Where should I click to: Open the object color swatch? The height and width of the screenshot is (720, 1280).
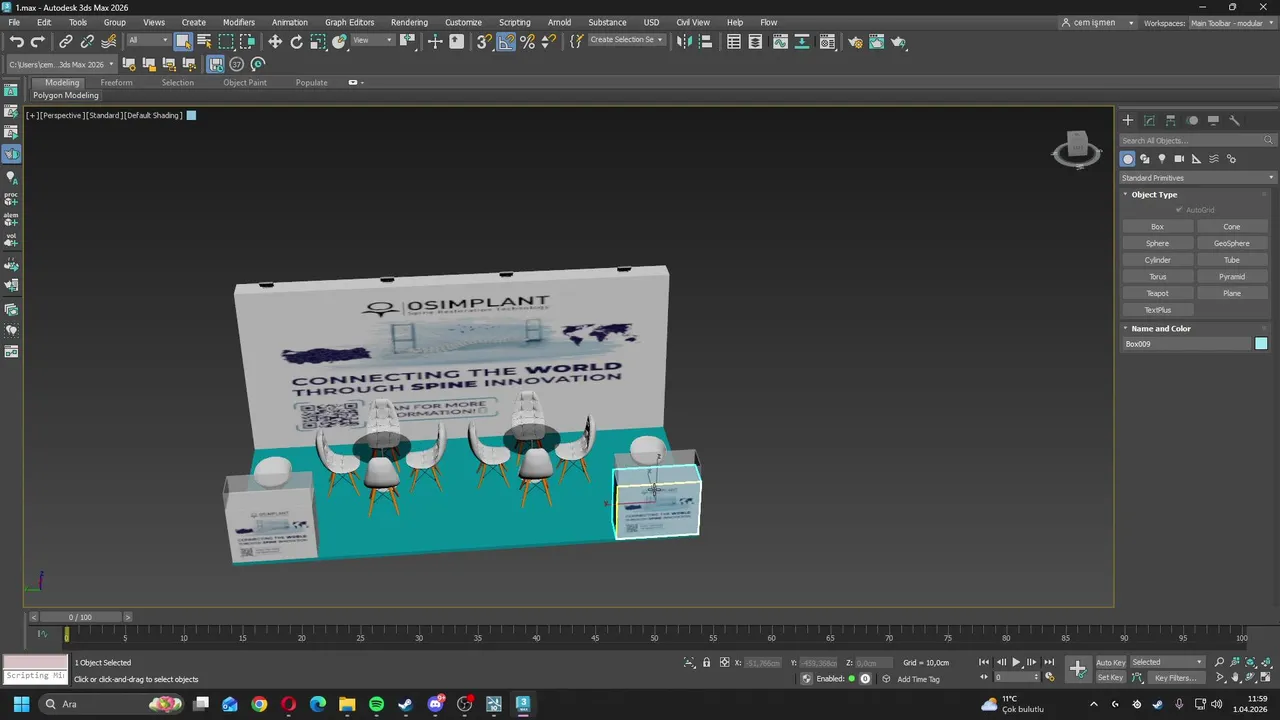[1261, 344]
